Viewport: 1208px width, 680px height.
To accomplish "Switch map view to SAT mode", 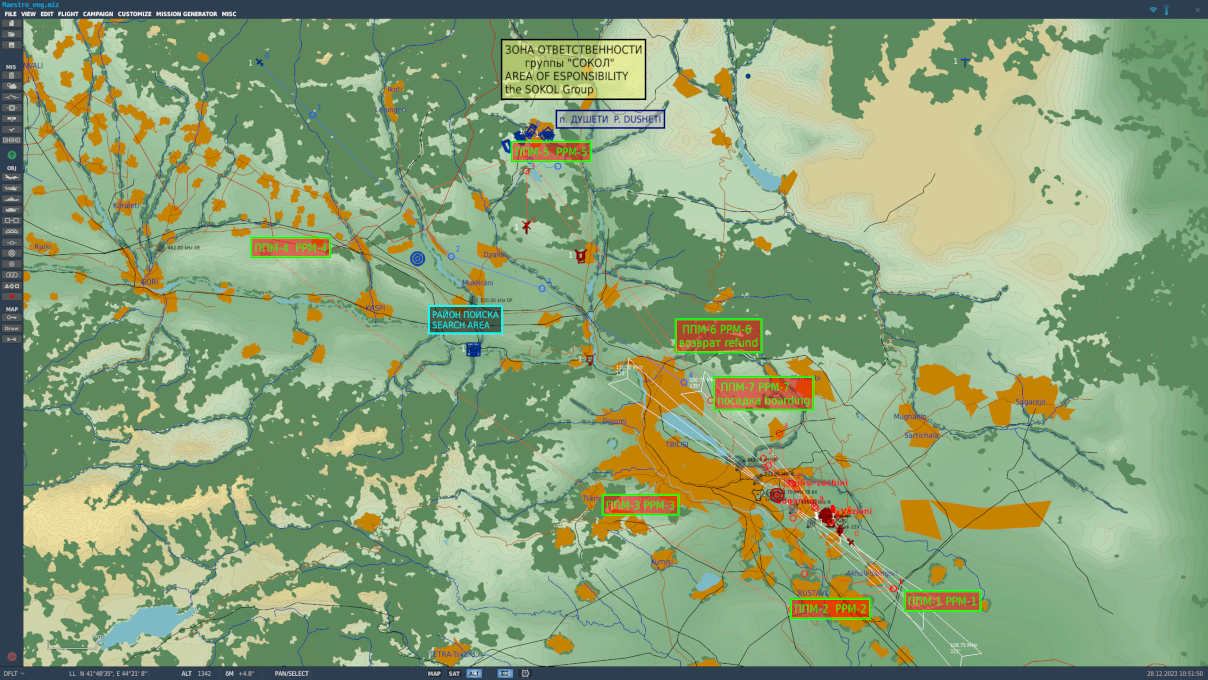I will (x=454, y=674).
